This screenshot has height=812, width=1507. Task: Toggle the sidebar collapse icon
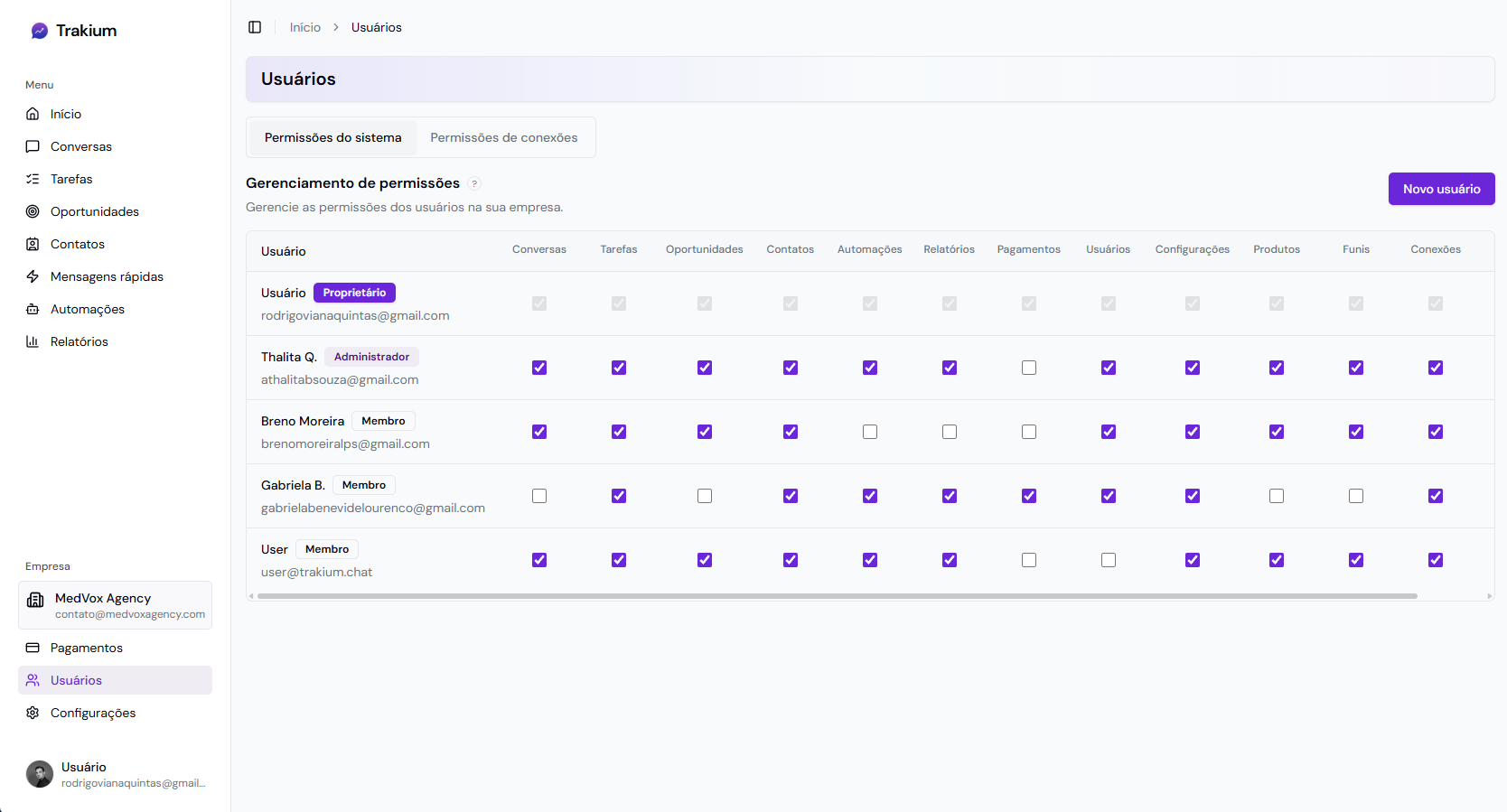click(255, 27)
